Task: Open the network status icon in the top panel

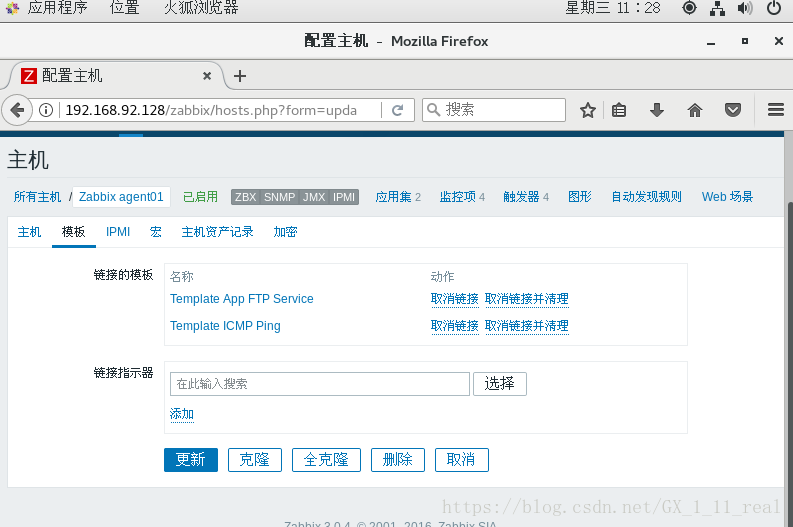Action: 717,8
